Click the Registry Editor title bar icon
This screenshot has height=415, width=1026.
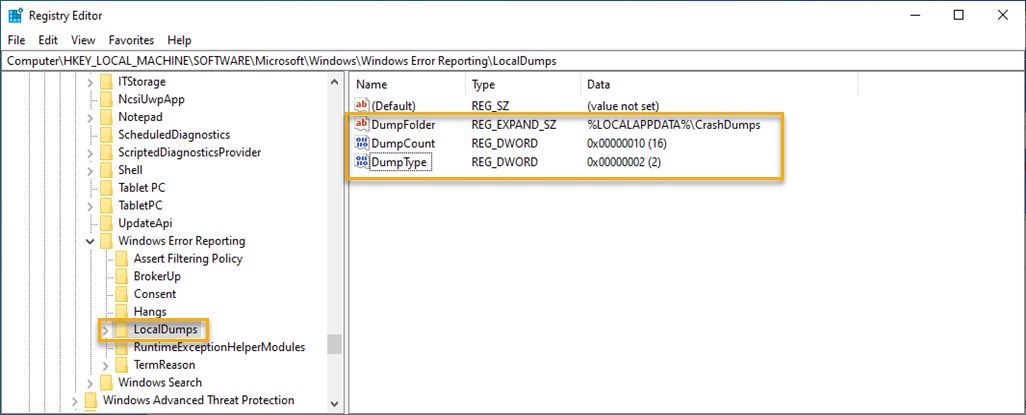tap(16, 15)
